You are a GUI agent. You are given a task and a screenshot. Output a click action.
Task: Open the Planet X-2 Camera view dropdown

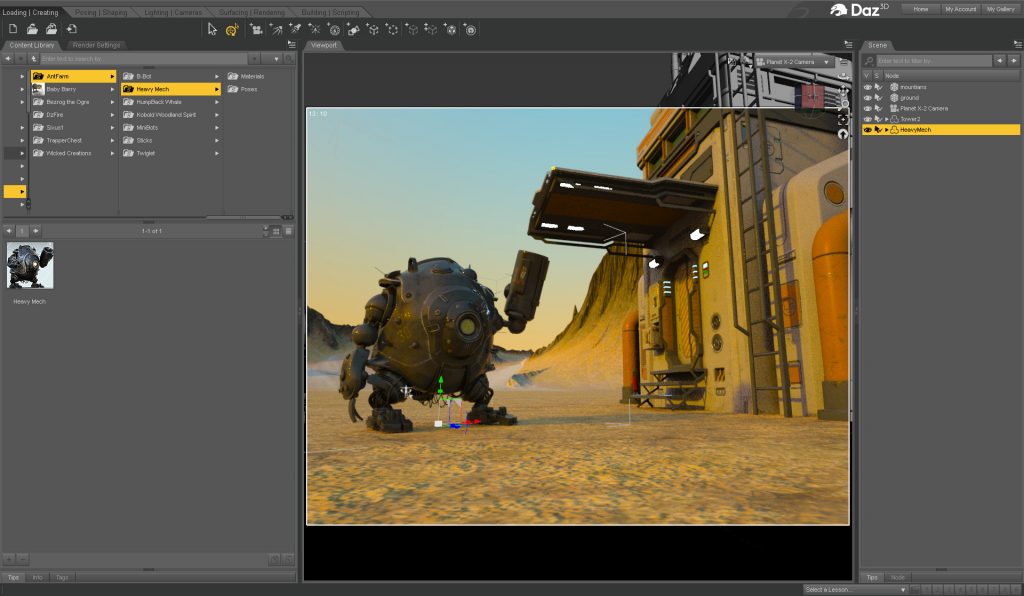tap(795, 62)
